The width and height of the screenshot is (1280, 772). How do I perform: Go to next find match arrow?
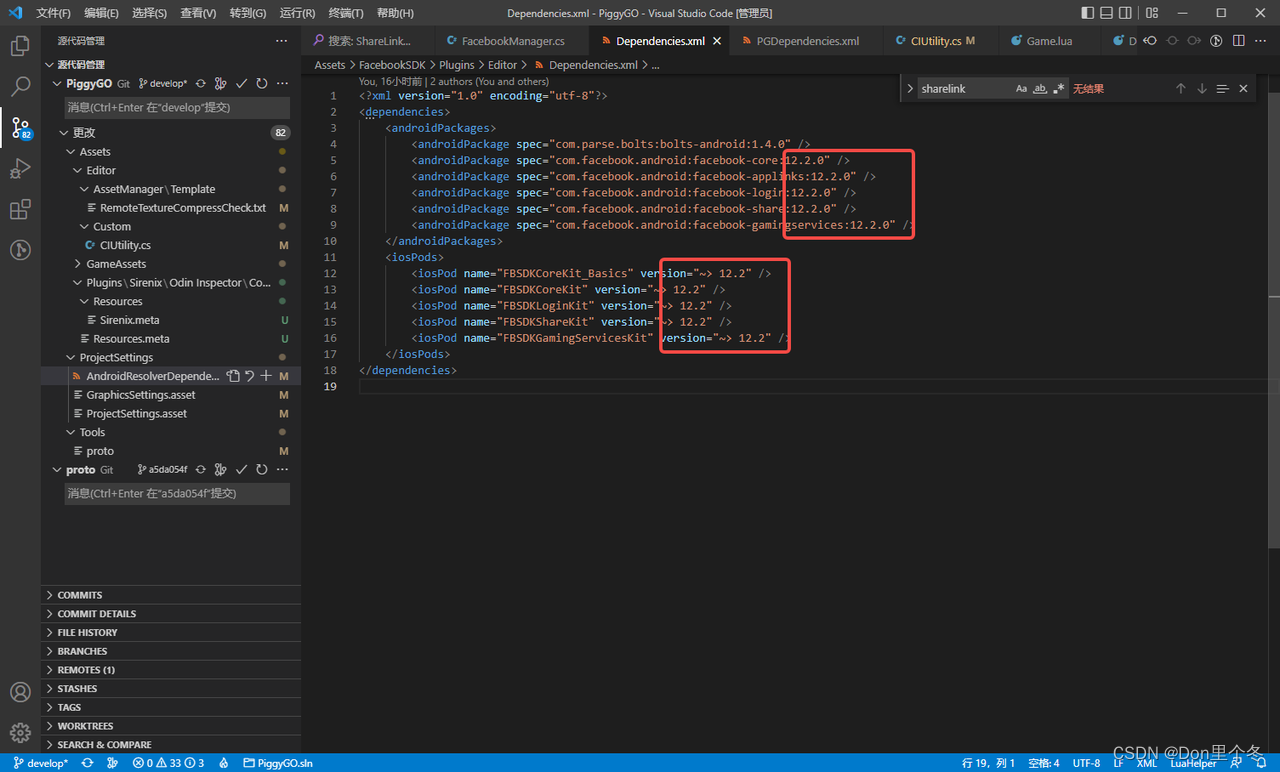[x=1201, y=89]
